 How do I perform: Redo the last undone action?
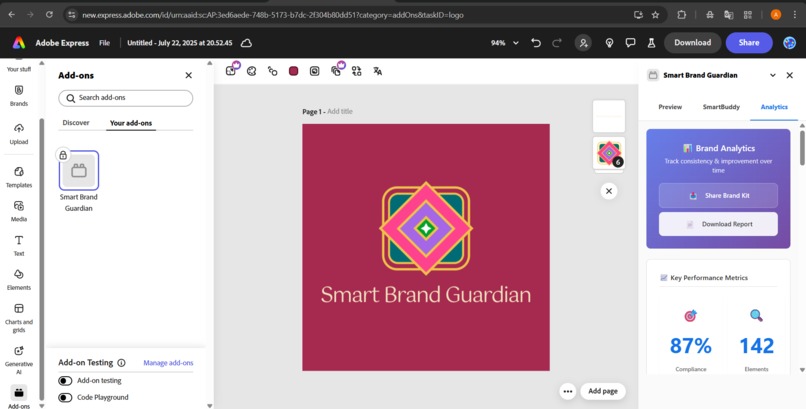tap(557, 43)
